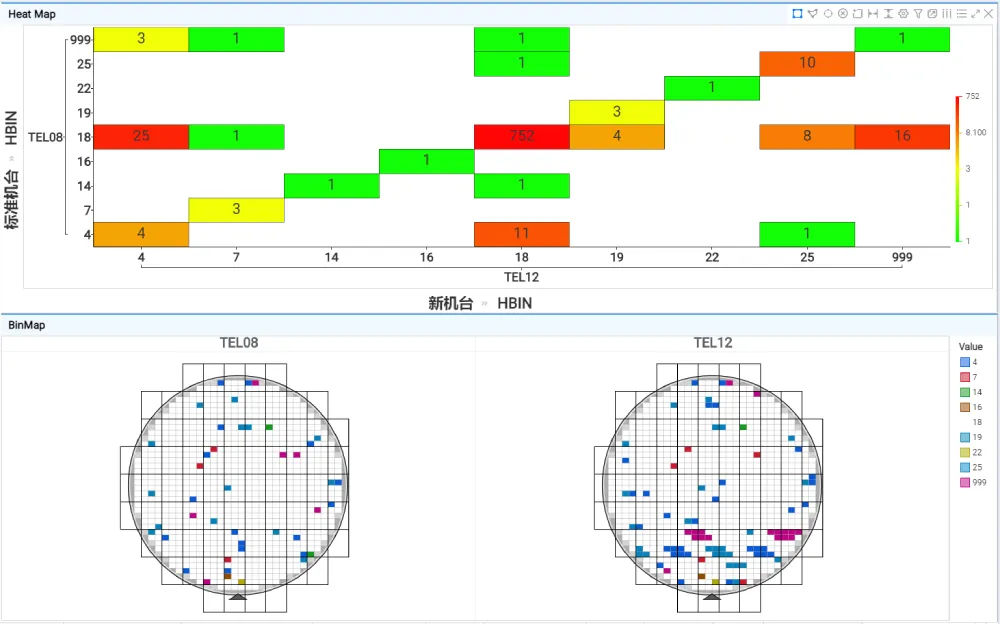Viewport: 1000px width, 624px height.
Task: Toggle legend value 14 swatch
Action: 965,392
